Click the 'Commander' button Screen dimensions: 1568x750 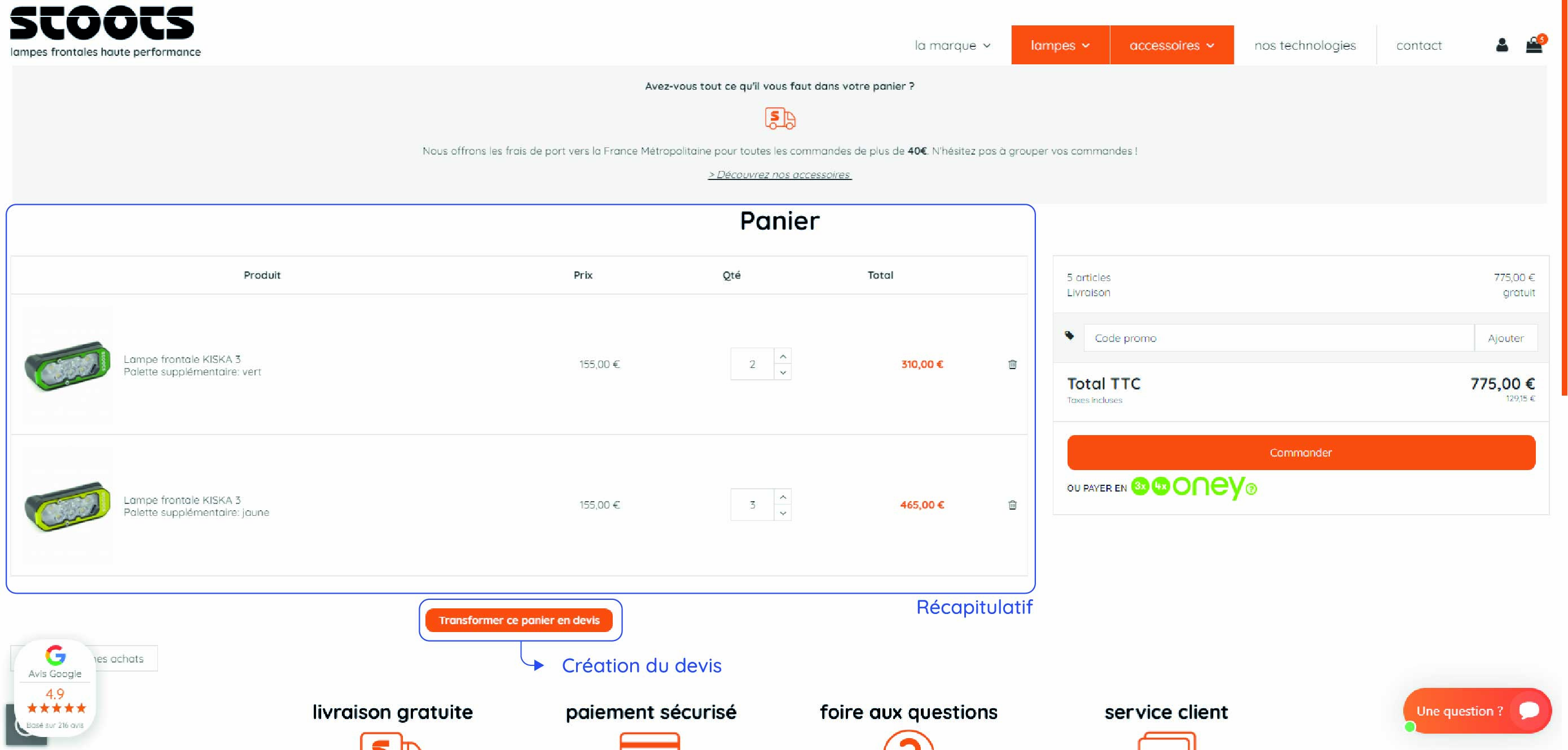click(1301, 452)
